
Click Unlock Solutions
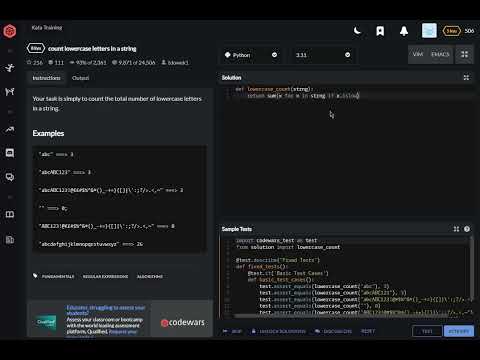coord(278,331)
